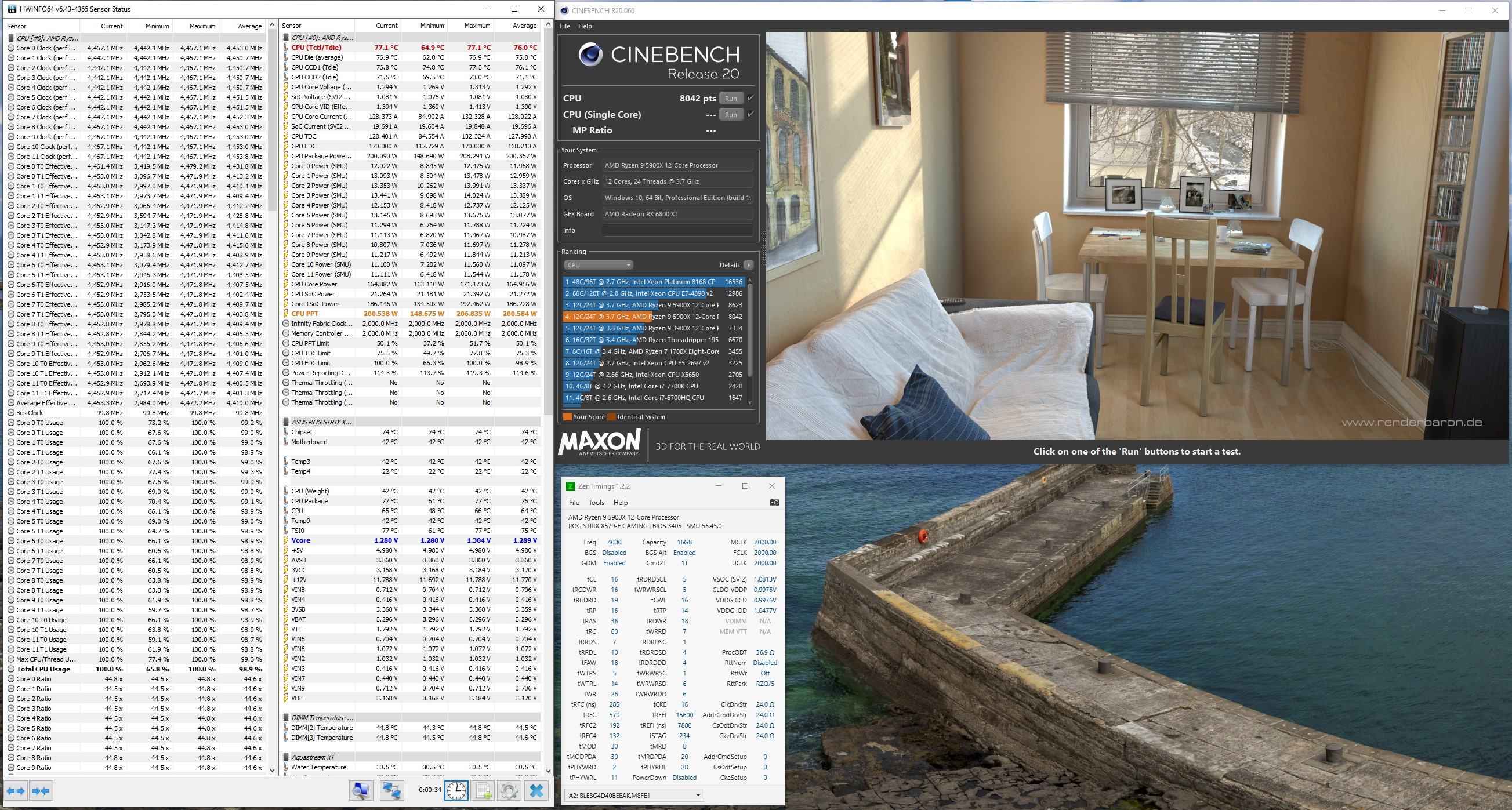
Task: Run the multi-core CPU test in Cinebench
Action: click(x=731, y=98)
